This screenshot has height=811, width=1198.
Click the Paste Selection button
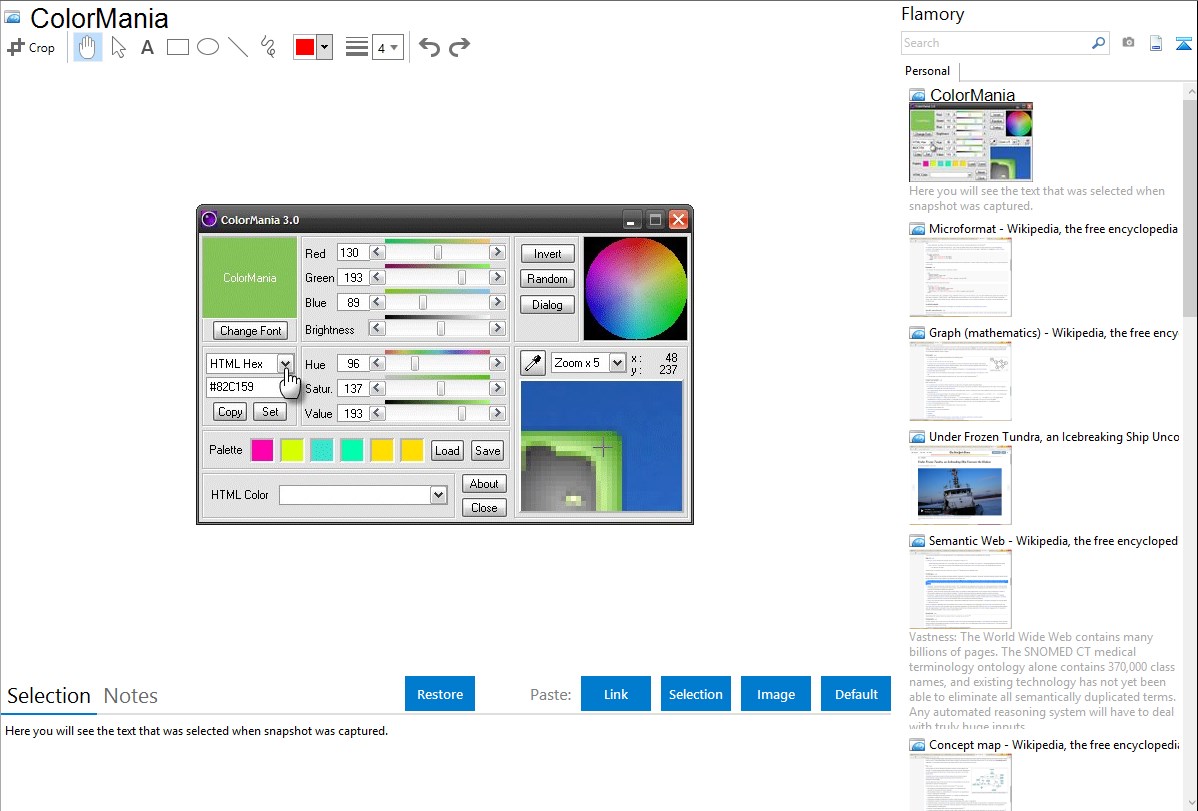695,694
